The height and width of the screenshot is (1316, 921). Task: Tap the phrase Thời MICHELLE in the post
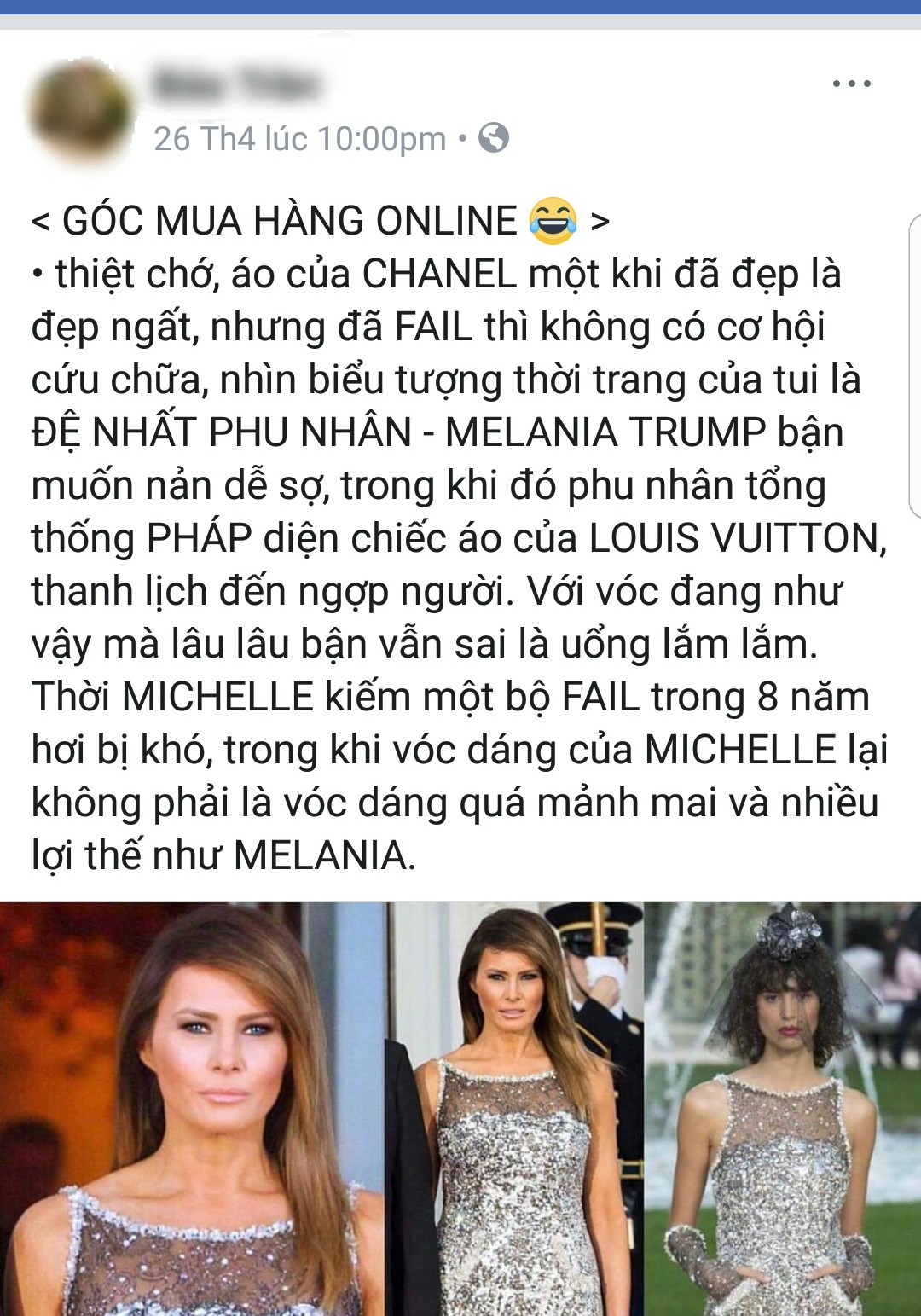173,697
